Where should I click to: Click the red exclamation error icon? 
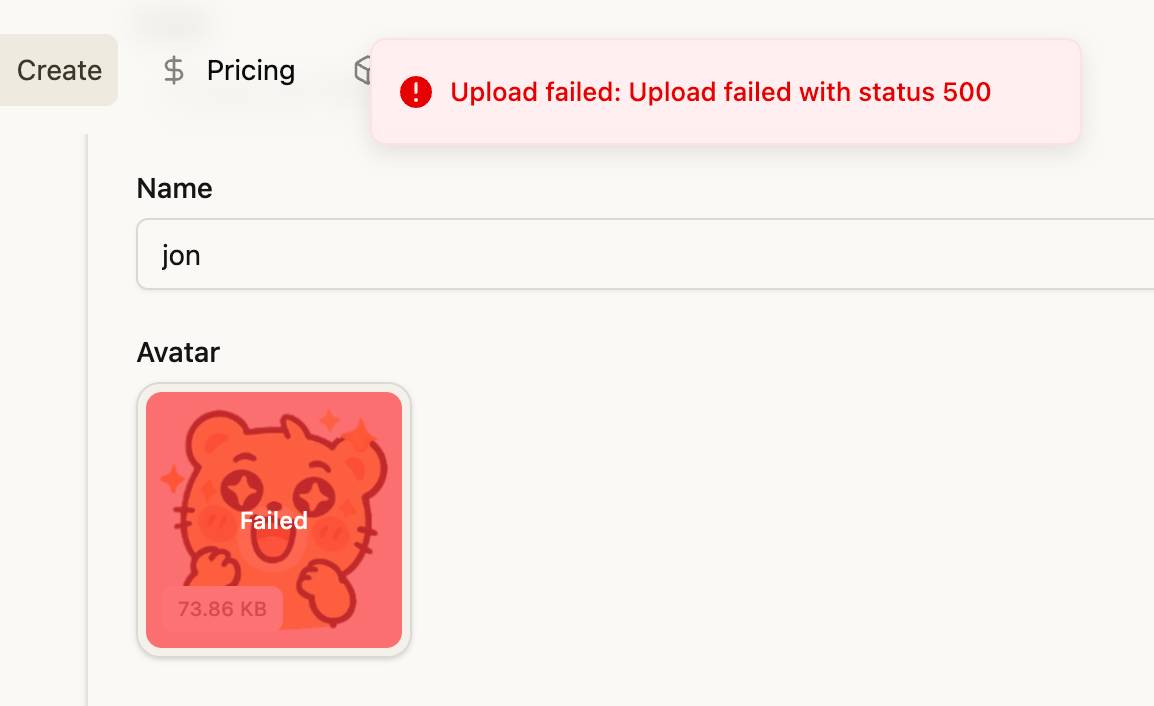tap(416, 93)
